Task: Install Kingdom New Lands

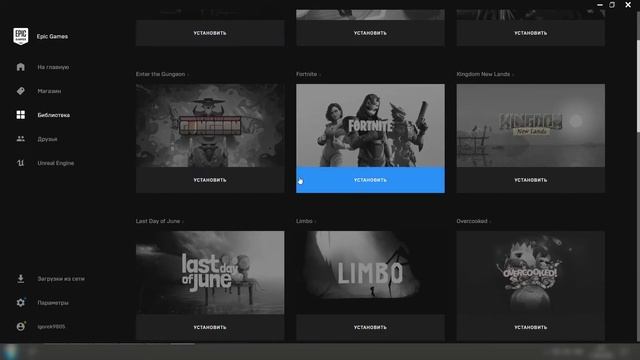Action: point(531,180)
